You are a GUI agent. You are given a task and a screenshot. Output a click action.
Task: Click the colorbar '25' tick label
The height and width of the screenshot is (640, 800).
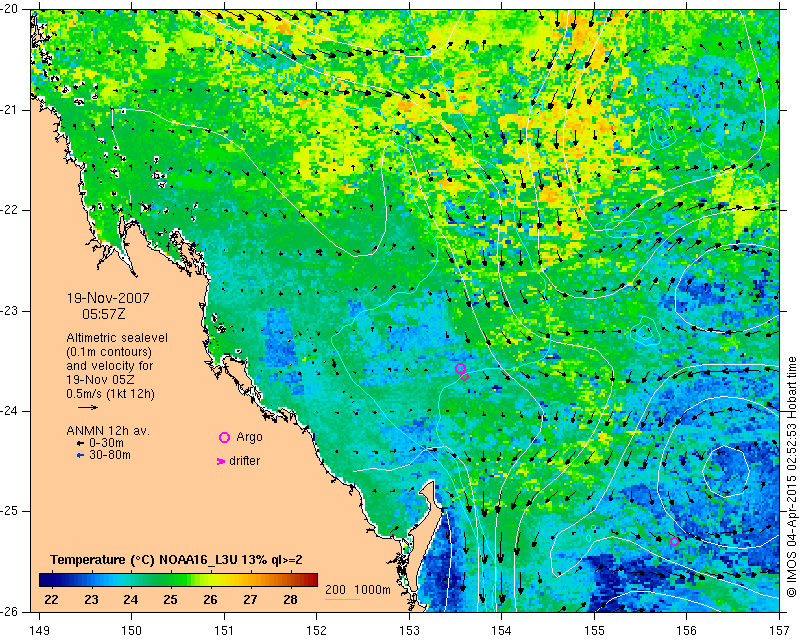(x=170, y=600)
